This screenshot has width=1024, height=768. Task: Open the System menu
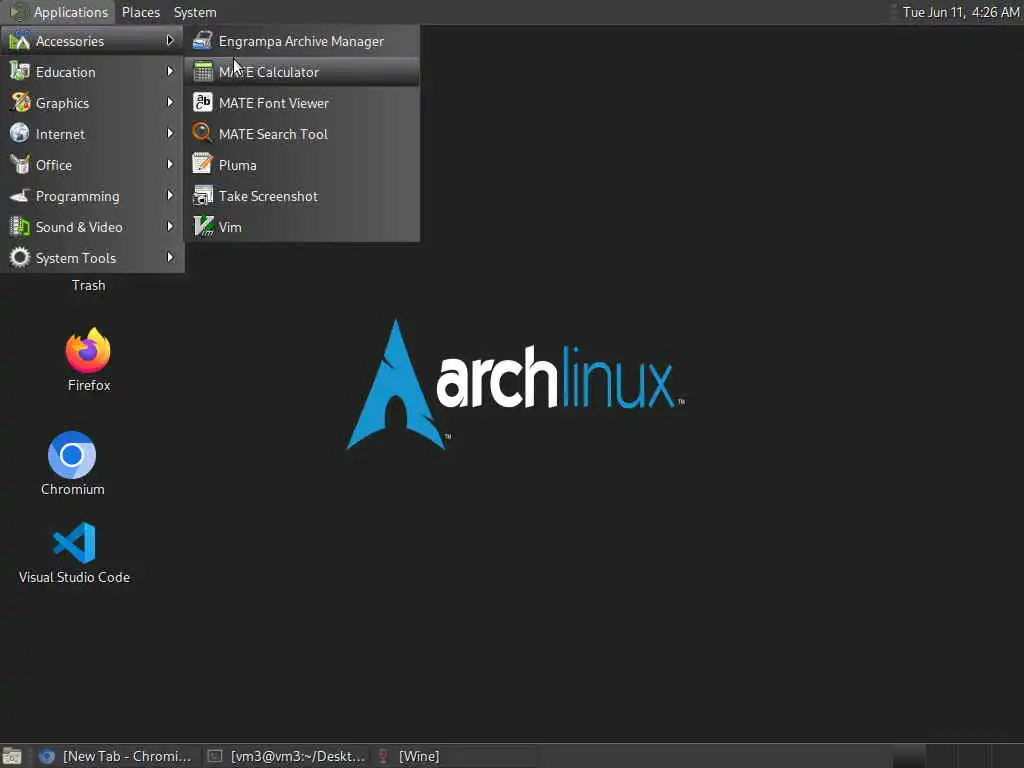pos(195,12)
